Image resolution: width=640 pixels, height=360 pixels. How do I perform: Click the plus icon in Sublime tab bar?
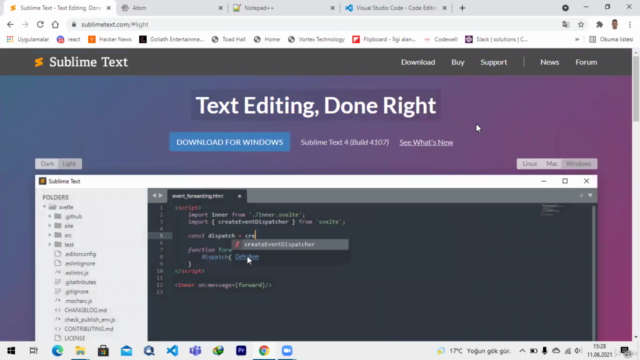(581, 196)
